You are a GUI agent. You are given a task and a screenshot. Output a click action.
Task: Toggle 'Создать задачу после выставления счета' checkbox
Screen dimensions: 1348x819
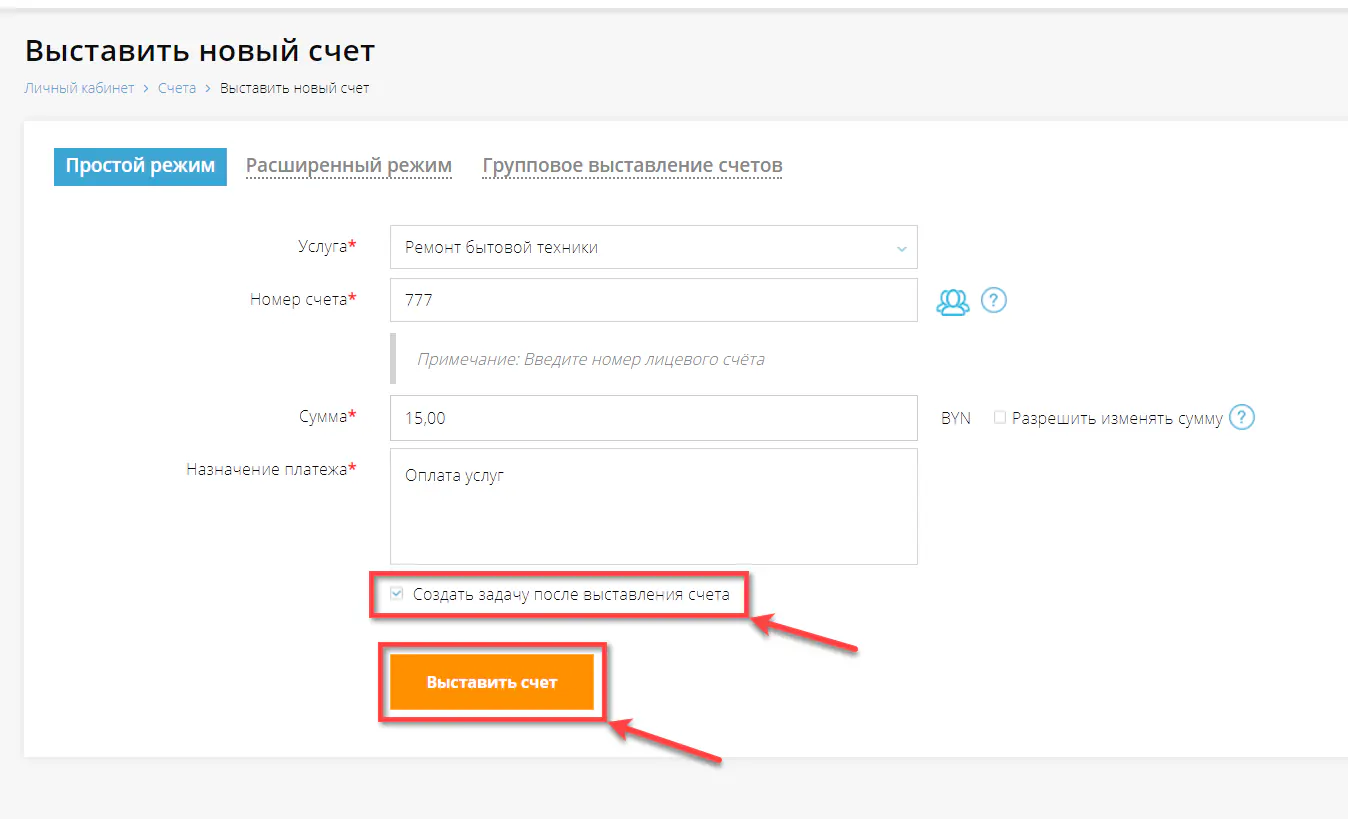[x=397, y=594]
